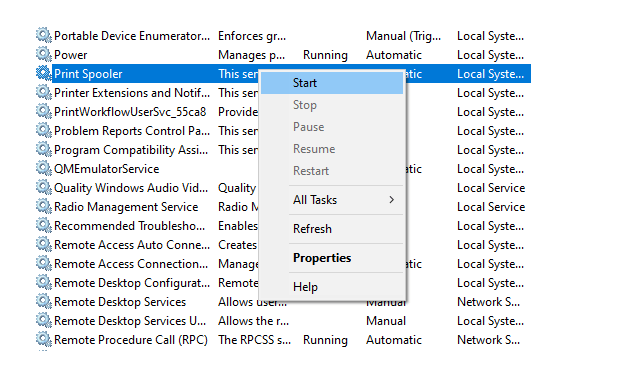Select Remote Desktop Services U service name
This screenshot has width=624, height=388.
pyautogui.click(x=130, y=321)
